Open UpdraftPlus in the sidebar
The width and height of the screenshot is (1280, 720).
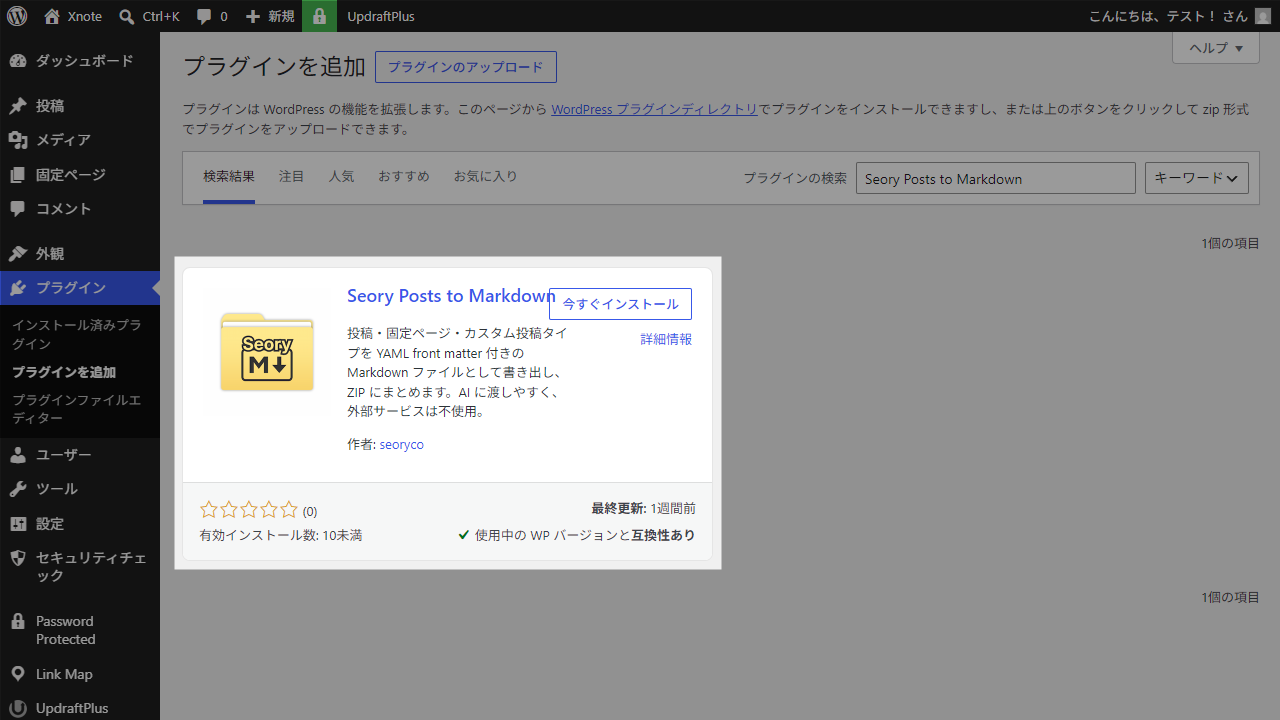pos(80,708)
